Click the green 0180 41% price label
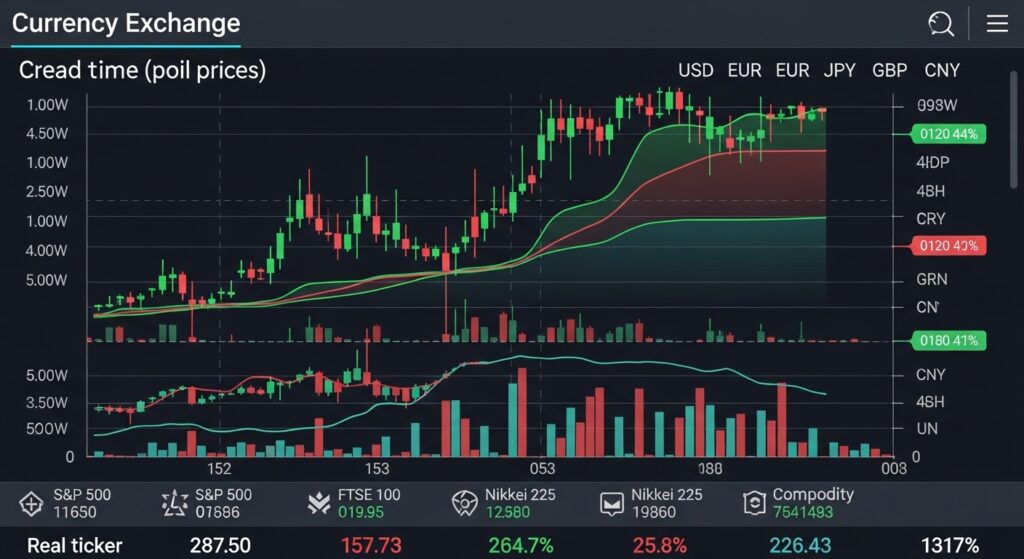The width and height of the screenshot is (1024, 559). pyautogui.click(x=948, y=341)
